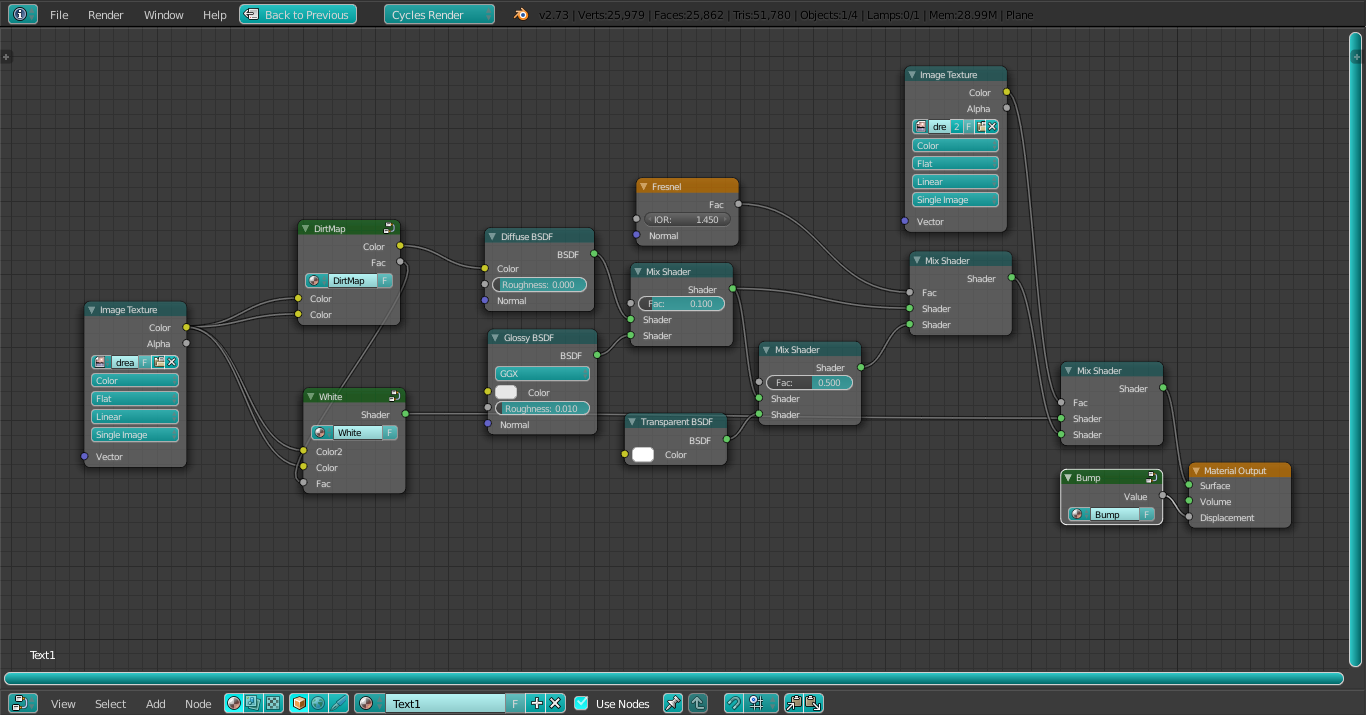Edit Bump group via header icon

[x=1151, y=477]
